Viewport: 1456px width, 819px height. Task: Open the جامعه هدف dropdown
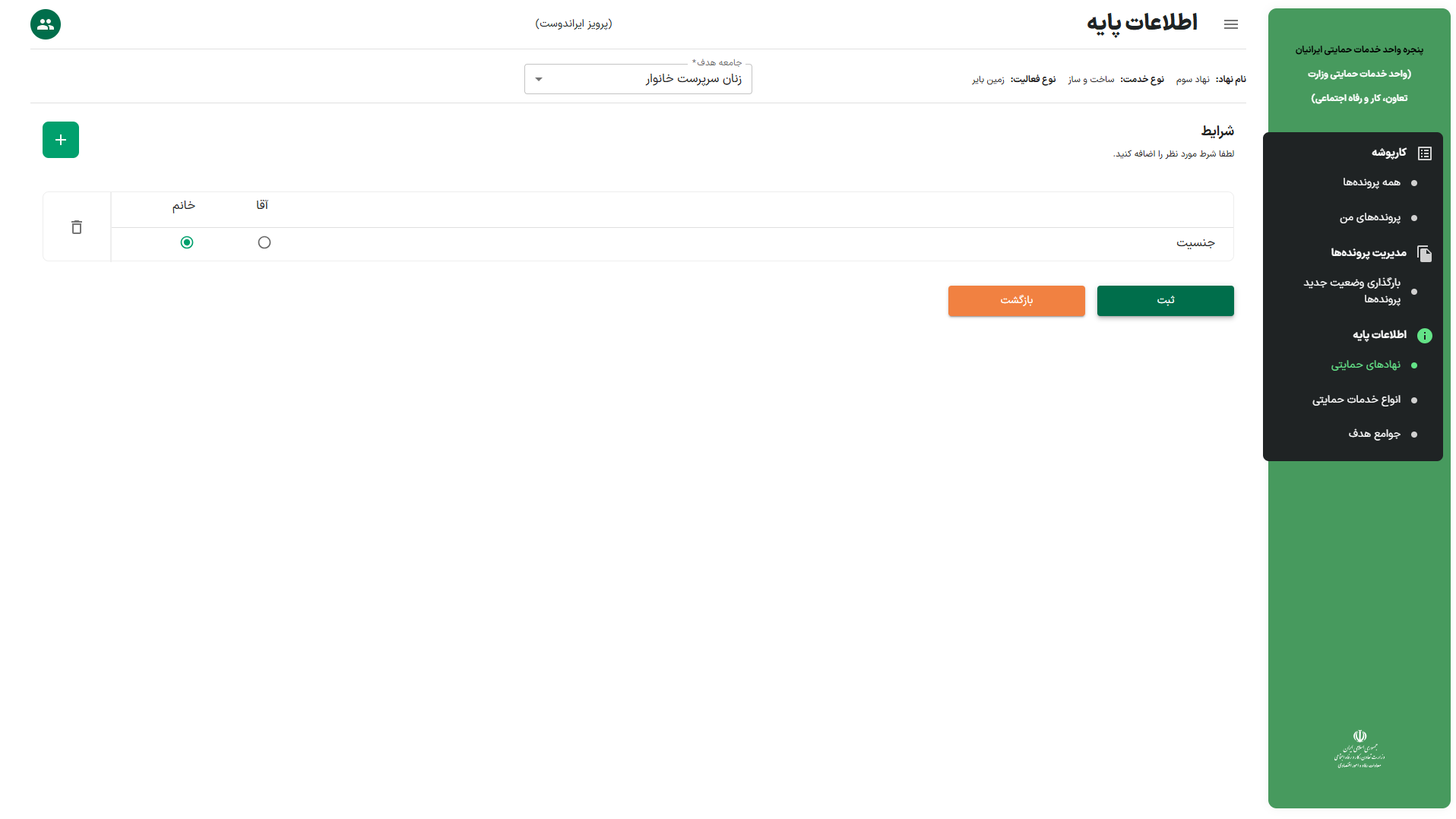[x=638, y=79]
